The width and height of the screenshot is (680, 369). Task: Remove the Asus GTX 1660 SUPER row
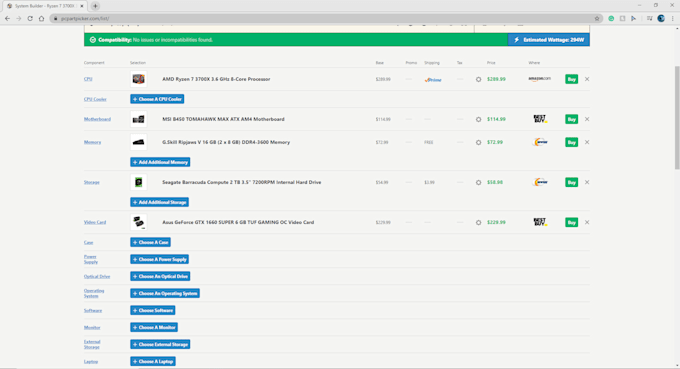(587, 222)
